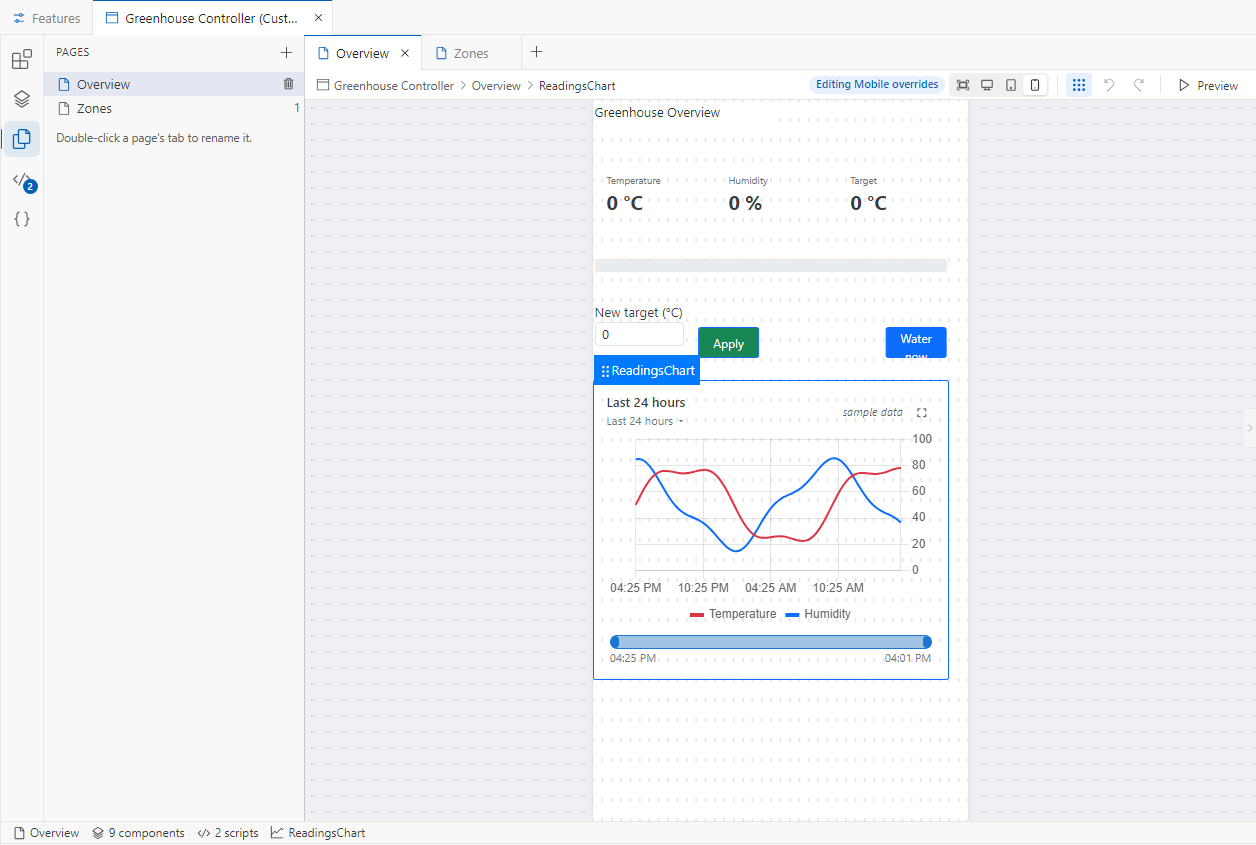
Task: Click the New target input field
Action: click(x=639, y=335)
